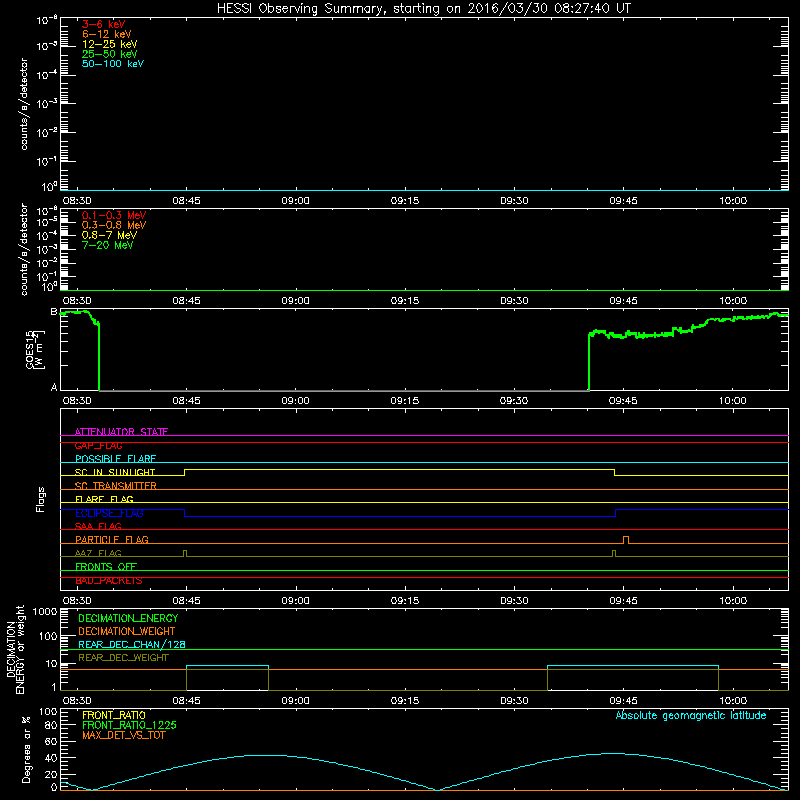The width and height of the screenshot is (800, 800).
Task: Click the FRONT_RATIO_1225 legend label
Action: (129, 725)
